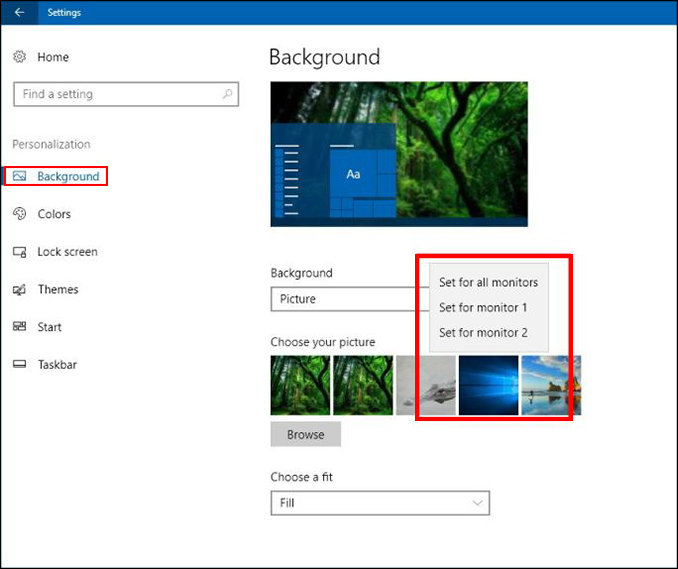Screen dimensions: 678x569
Task: Open the Themes section
Action: (x=58, y=289)
